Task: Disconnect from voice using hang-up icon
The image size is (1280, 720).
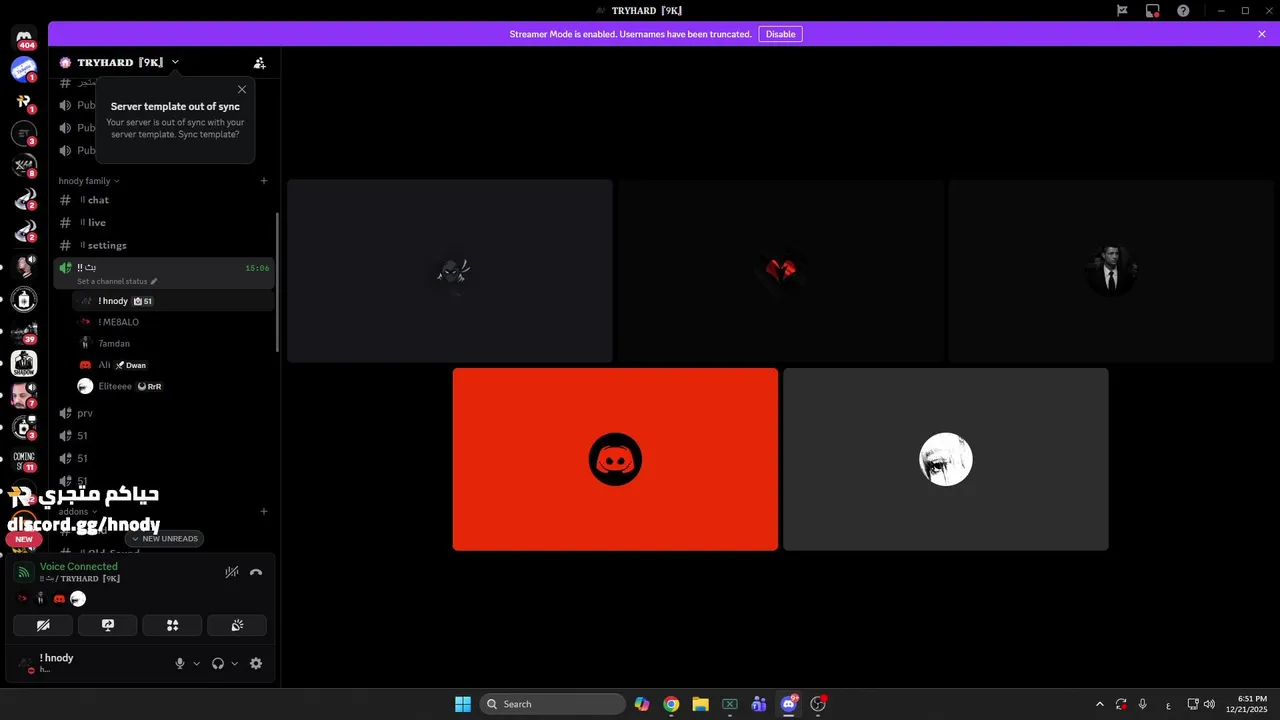Action: tap(256, 572)
